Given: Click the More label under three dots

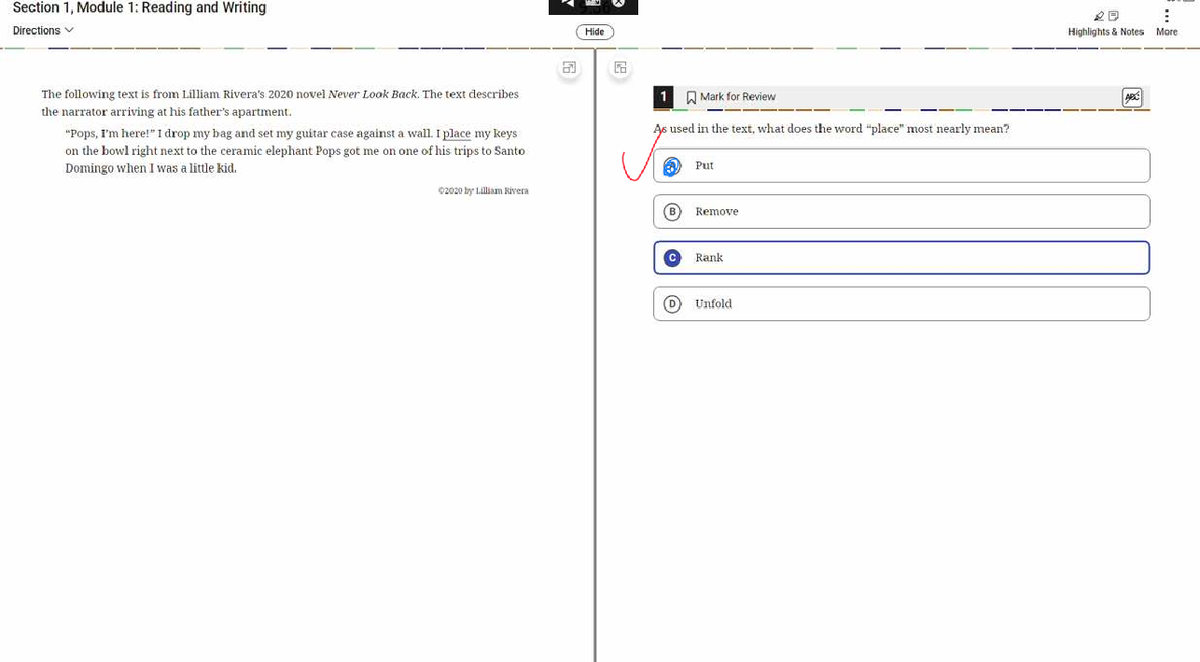Looking at the screenshot, I should tap(1166, 32).
